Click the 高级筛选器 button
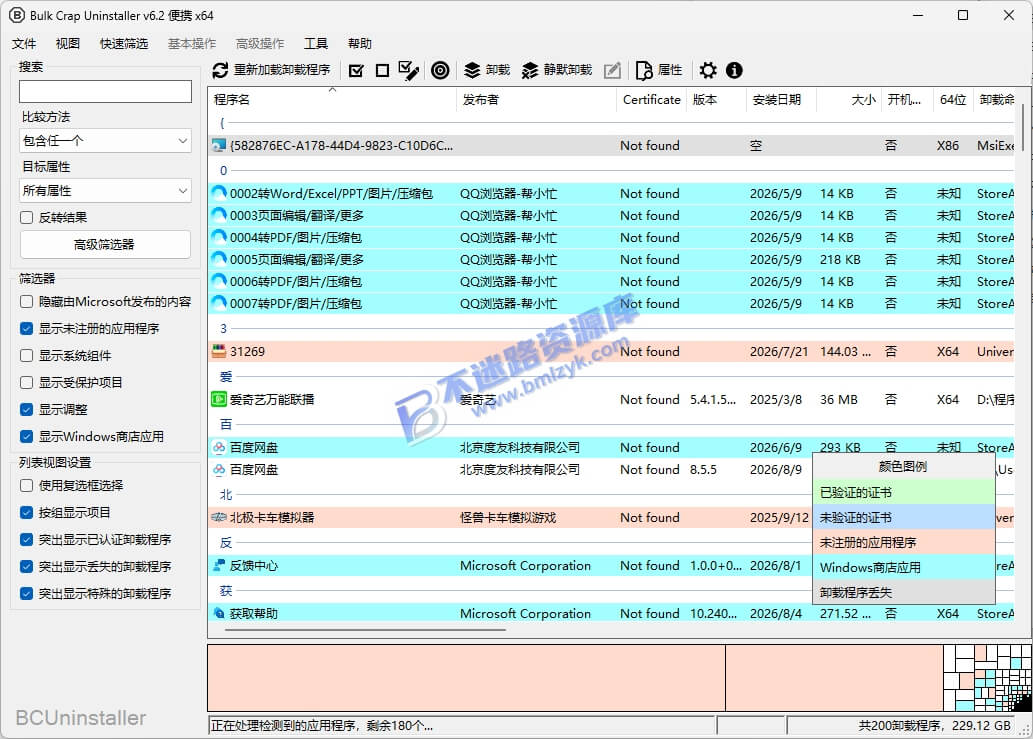The height and width of the screenshot is (739, 1033). click(x=105, y=244)
